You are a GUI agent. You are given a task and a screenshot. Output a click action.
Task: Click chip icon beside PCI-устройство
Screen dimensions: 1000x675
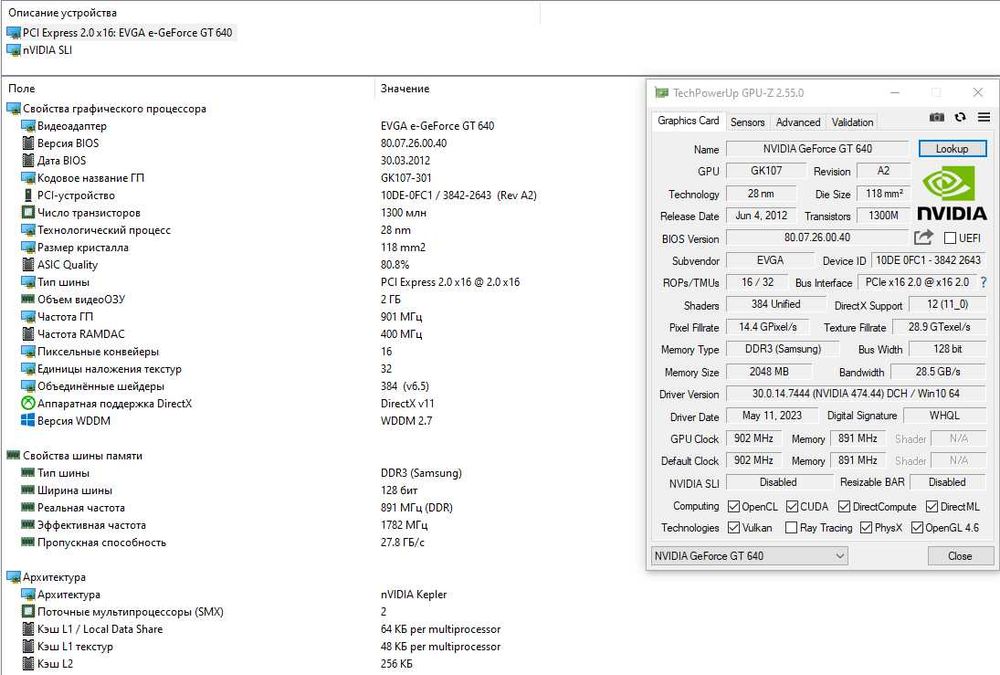click(x=28, y=195)
